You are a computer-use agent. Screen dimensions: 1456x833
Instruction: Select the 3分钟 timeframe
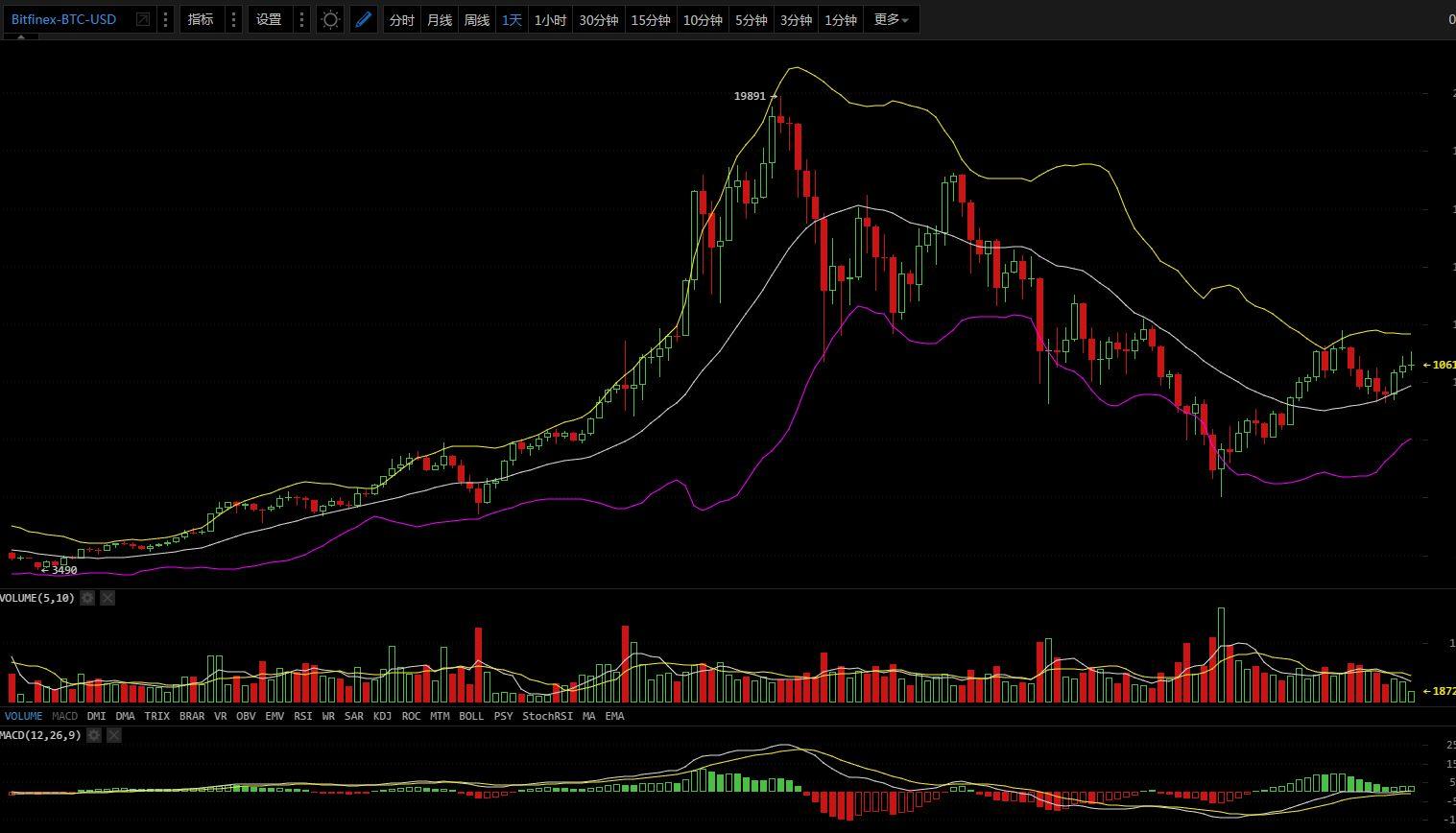pyautogui.click(x=796, y=20)
